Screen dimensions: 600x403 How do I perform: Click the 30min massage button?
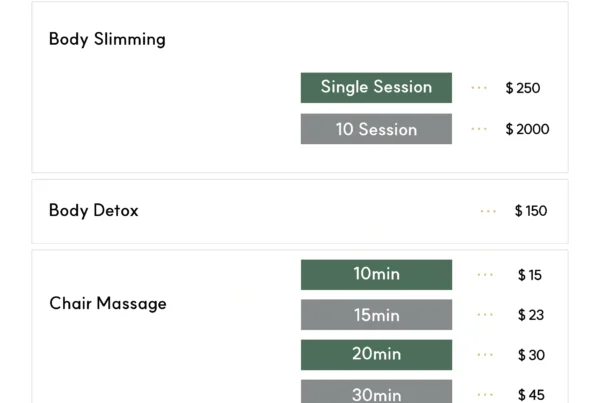click(x=376, y=393)
